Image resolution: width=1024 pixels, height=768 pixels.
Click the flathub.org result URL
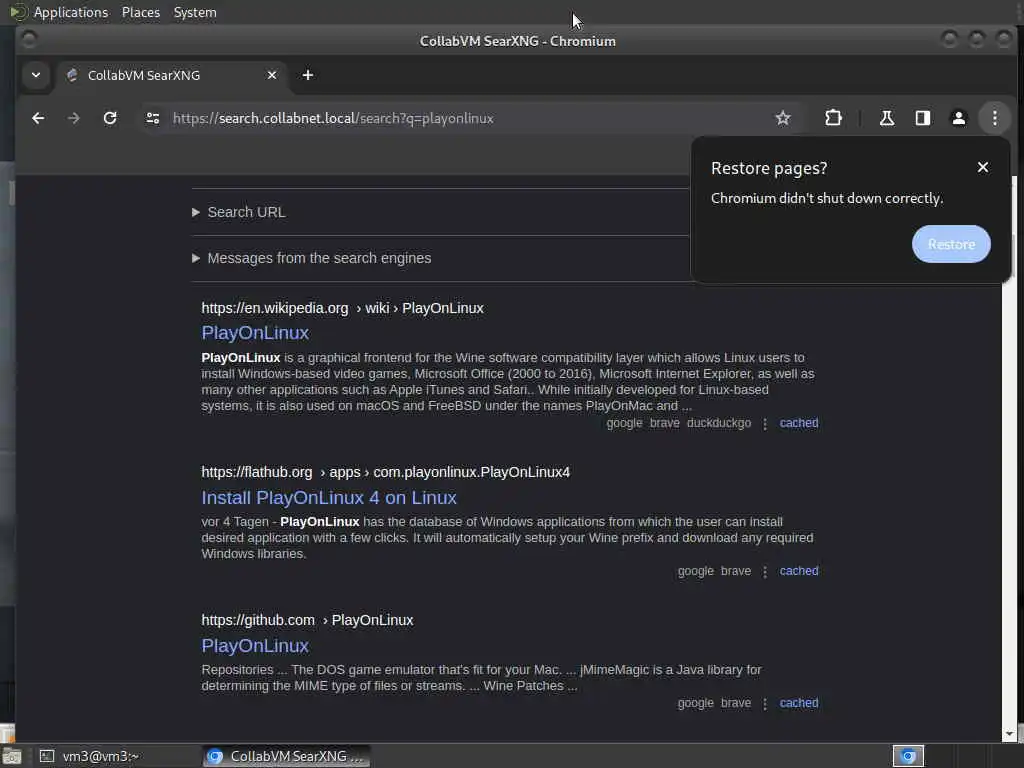coord(385,472)
